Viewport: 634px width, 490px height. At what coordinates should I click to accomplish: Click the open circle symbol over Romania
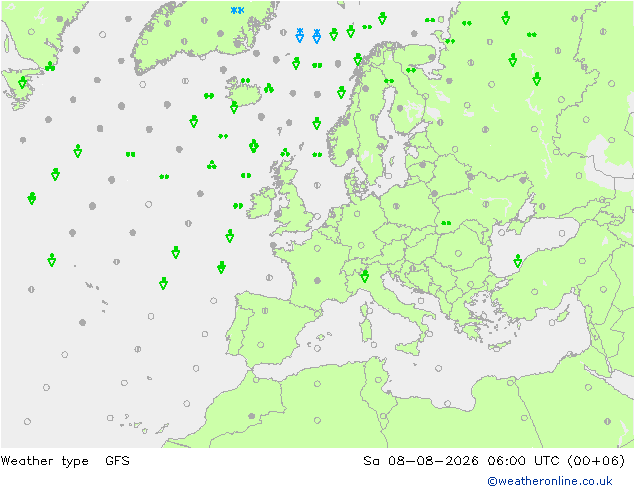pyautogui.click(x=458, y=253)
